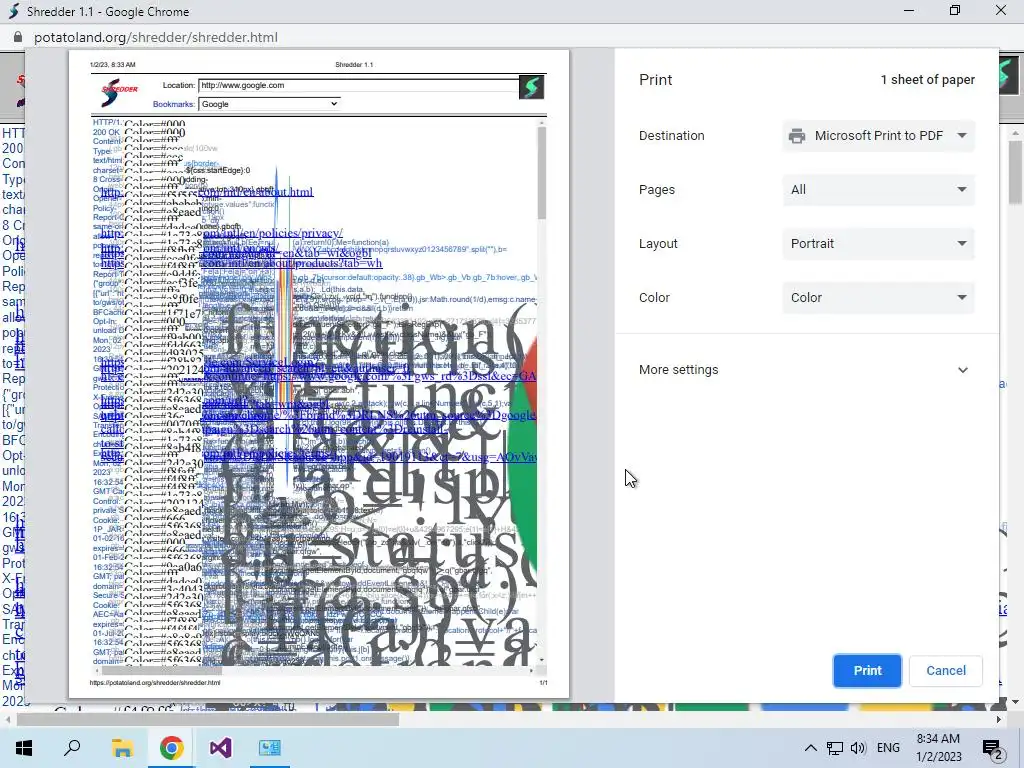1024x768 pixels.
Task: Click the Shredder icon in Chrome title bar
Action: click(x=13, y=11)
